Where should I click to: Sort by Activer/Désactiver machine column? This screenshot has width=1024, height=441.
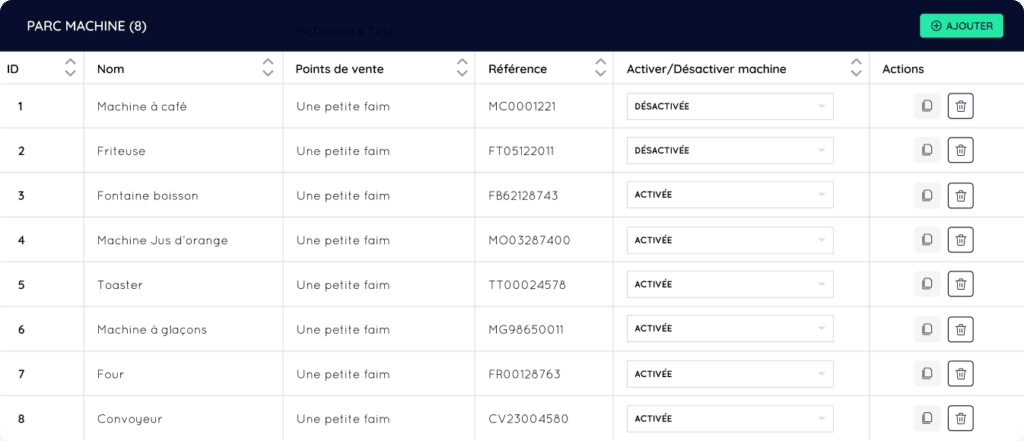(856, 68)
